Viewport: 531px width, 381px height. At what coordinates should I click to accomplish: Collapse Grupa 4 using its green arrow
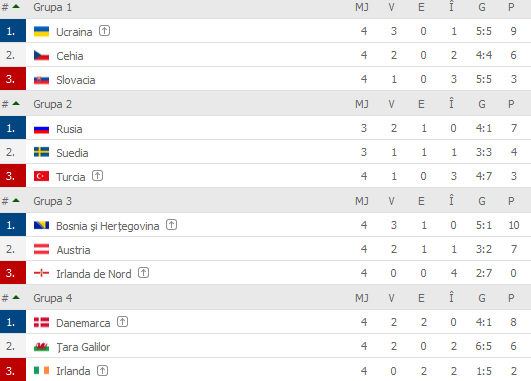tap(16, 297)
